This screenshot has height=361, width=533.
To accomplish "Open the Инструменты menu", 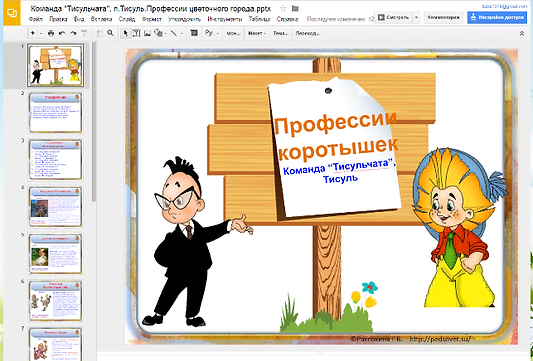I will [x=225, y=19].
